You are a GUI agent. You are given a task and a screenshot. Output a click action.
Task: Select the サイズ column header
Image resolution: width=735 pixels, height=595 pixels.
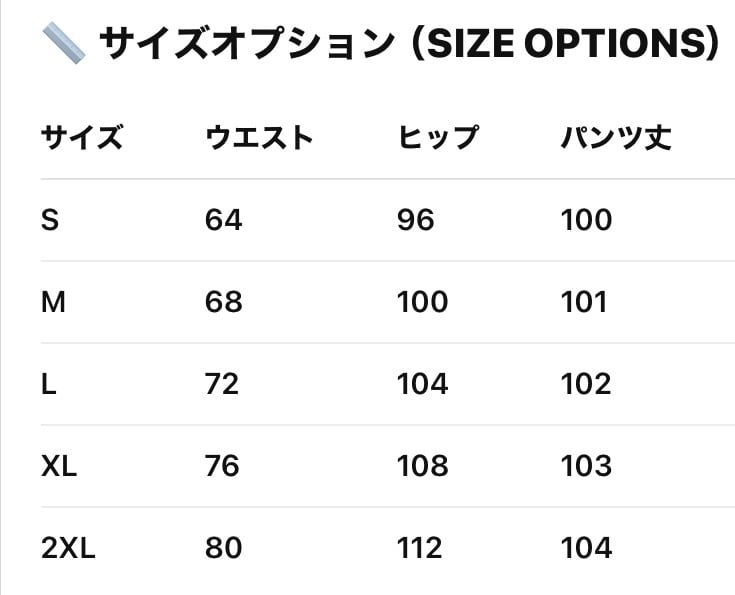pos(82,137)
